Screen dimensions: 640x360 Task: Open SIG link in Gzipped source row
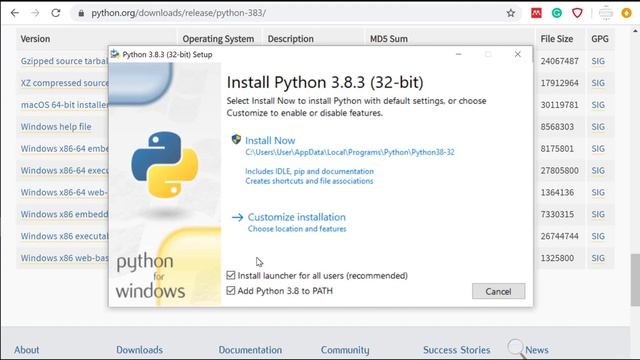pos(598,61)
